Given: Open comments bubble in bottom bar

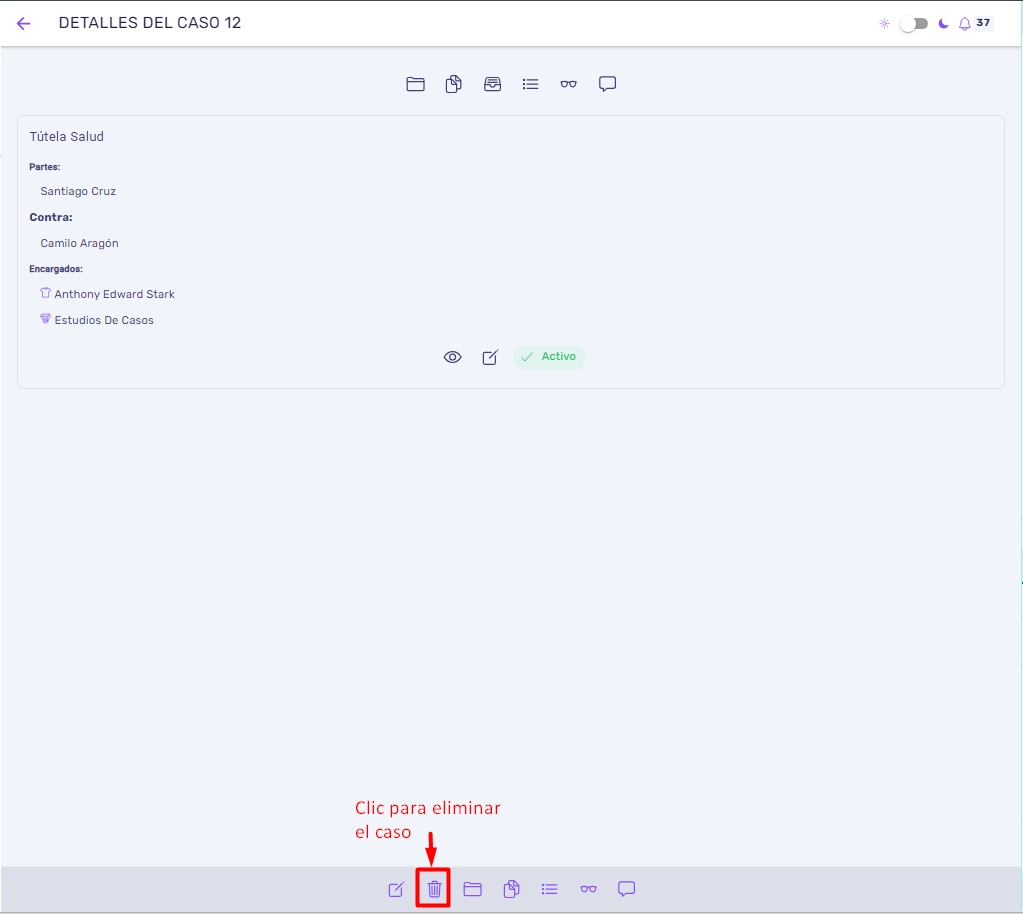Looking at the screenshot, I should tap(626, 889).
